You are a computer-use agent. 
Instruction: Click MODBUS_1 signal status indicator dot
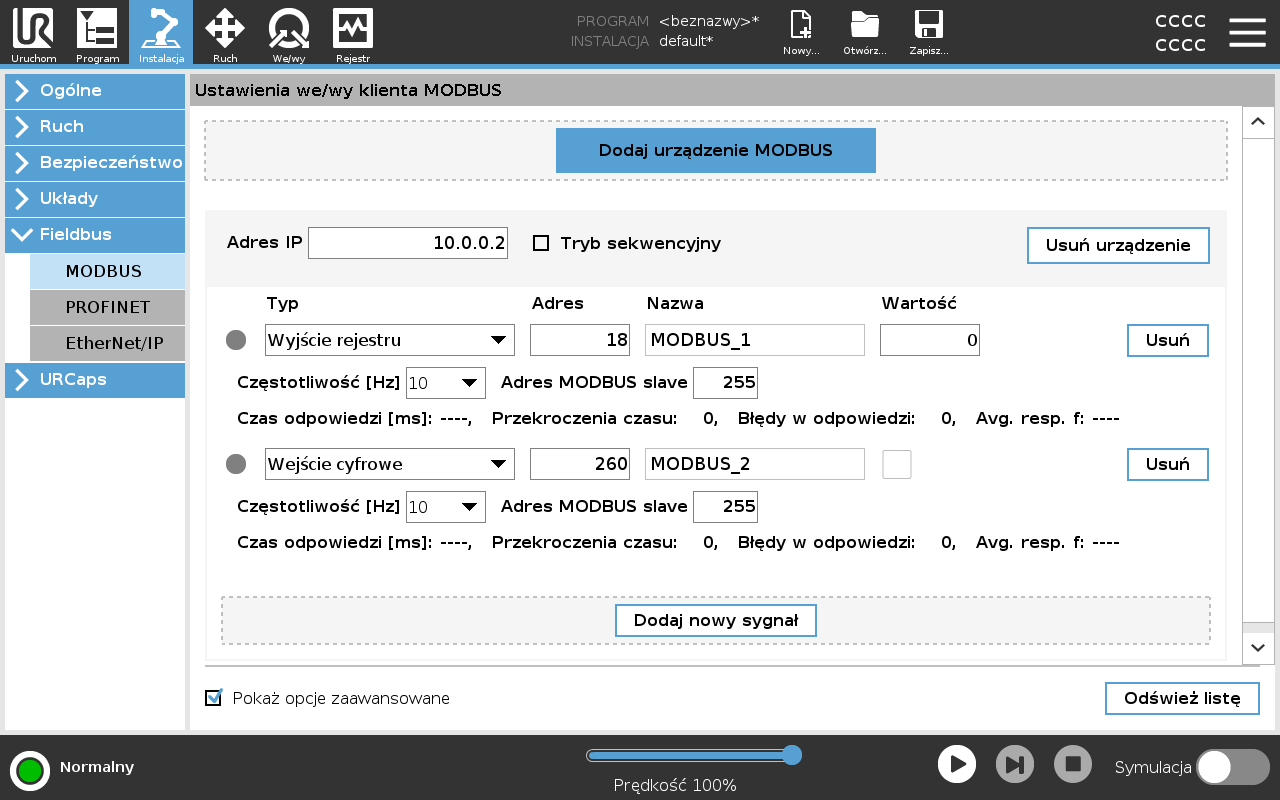coord(236,340)
